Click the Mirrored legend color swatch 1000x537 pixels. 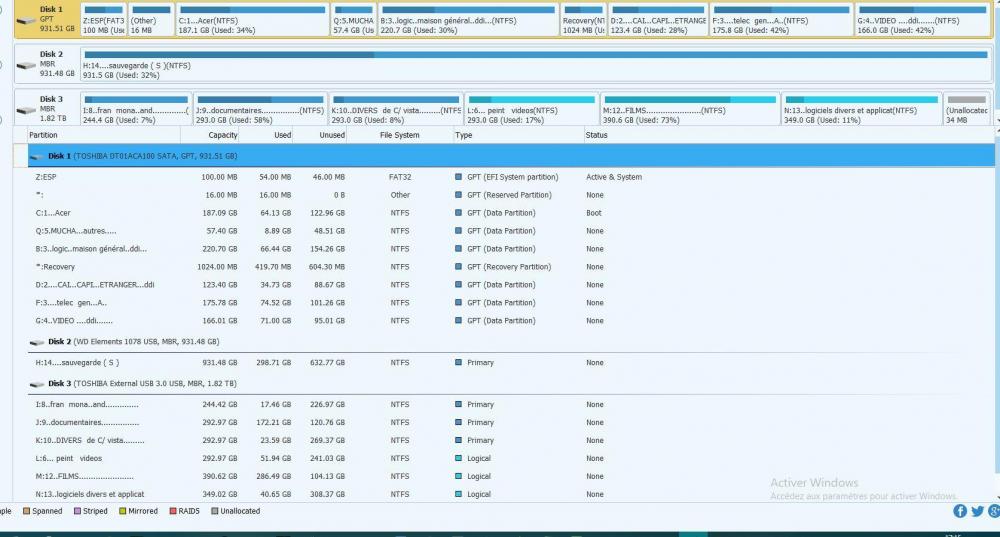coord(123,511)
